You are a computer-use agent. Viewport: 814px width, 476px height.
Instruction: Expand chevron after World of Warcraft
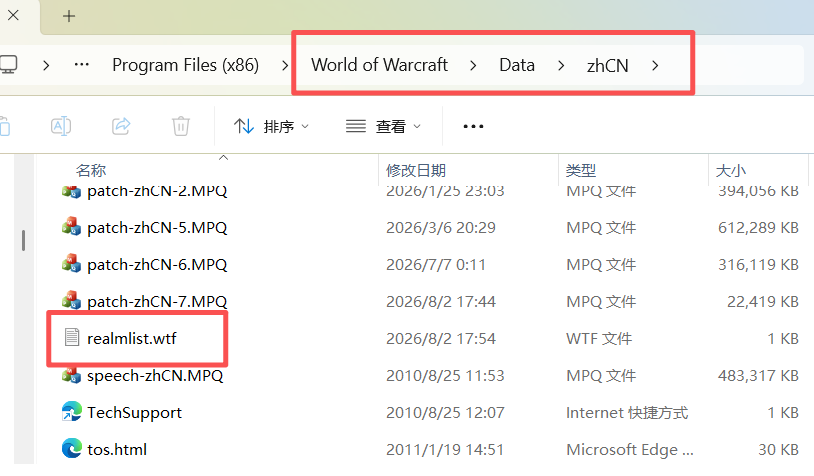pyautogui.click(x=473, y=65)
